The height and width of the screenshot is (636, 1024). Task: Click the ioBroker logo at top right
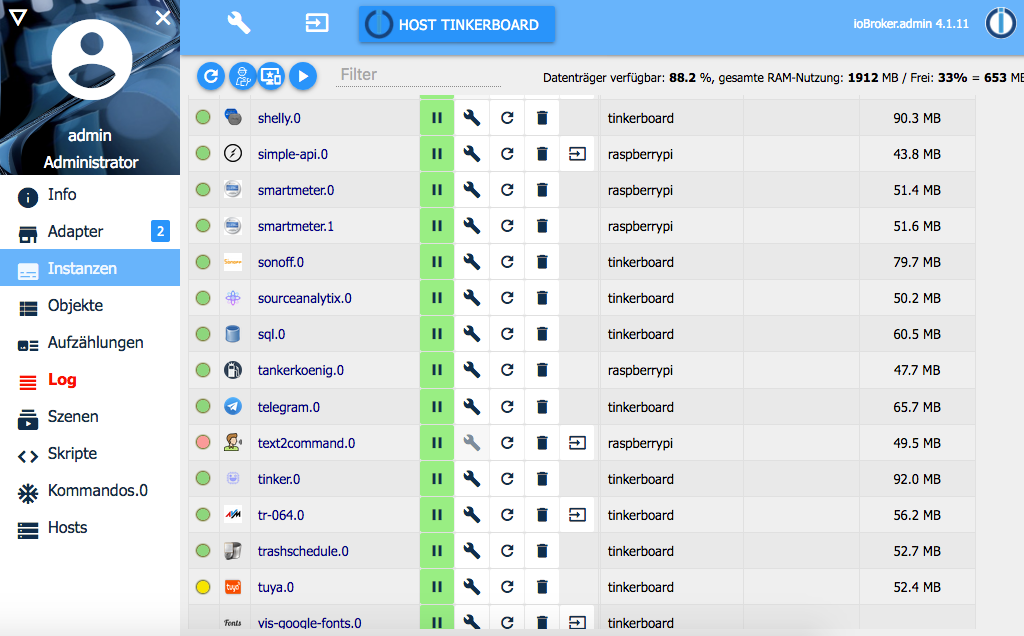tap(1000, 24)
